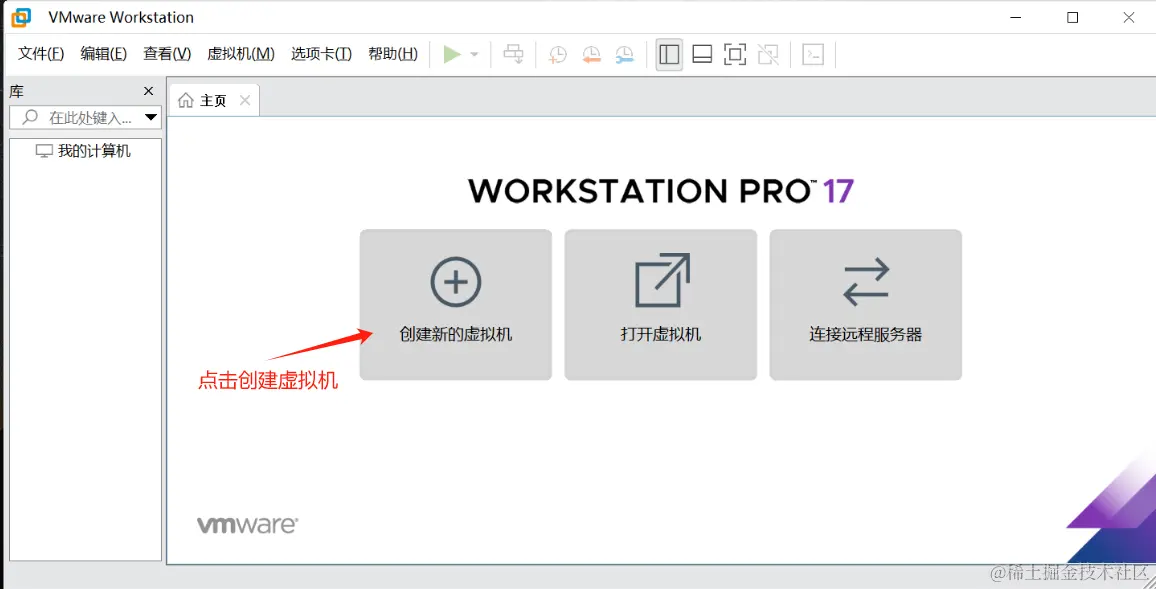Open the 选项卡(T) menu
Screen dimensions: 1156x589
tap(321, 54)
